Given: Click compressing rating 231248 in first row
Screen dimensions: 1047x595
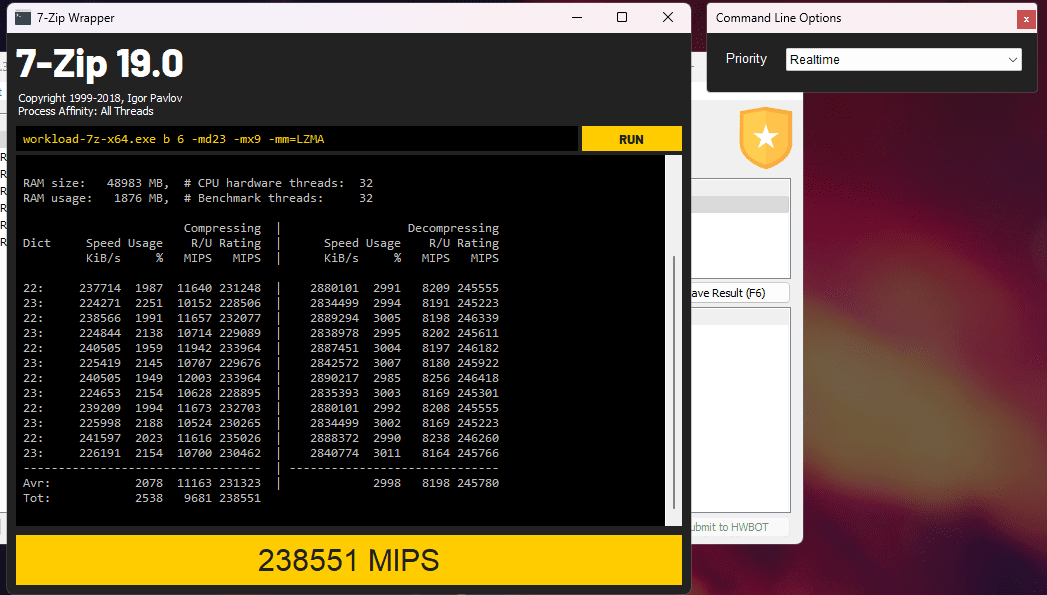Looking at the screenshot, I should tap(240, 288).
